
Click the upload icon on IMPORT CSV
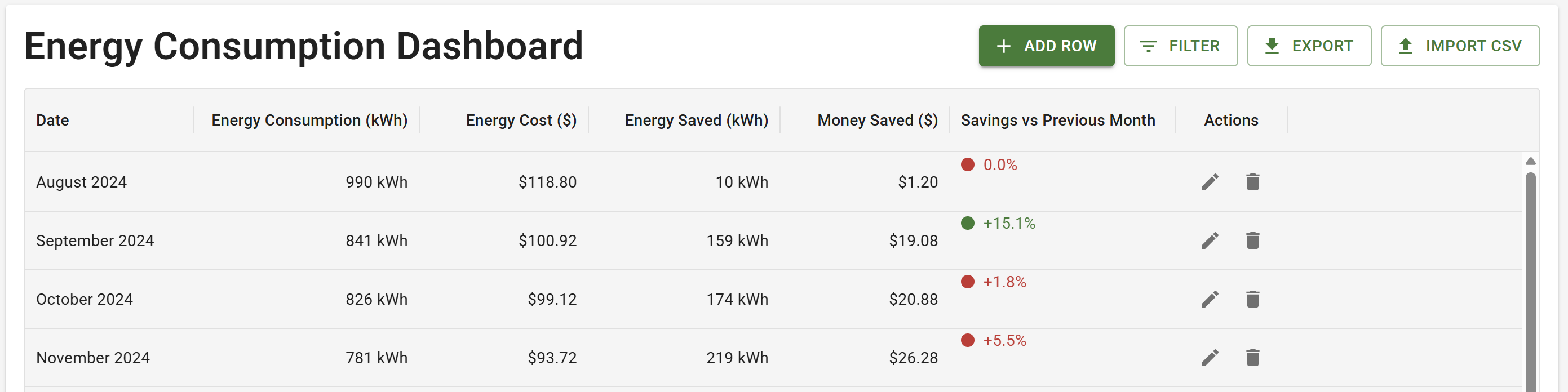[1405, 46]
